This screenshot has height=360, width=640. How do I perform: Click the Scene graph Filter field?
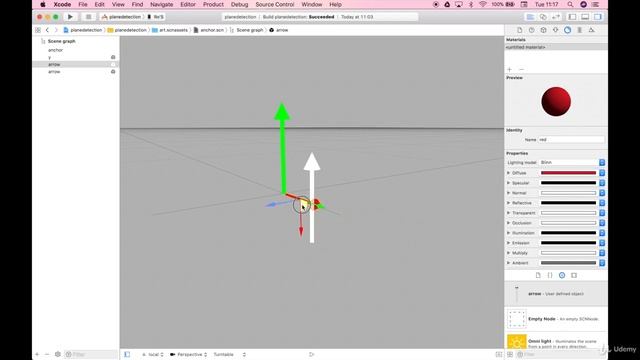[x=91, y=354]
